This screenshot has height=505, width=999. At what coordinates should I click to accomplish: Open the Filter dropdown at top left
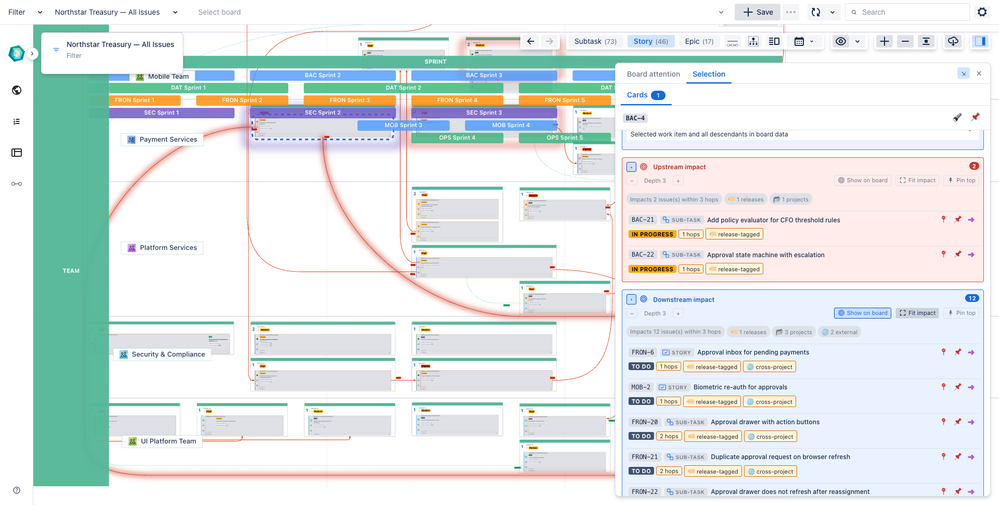(25, 12)
